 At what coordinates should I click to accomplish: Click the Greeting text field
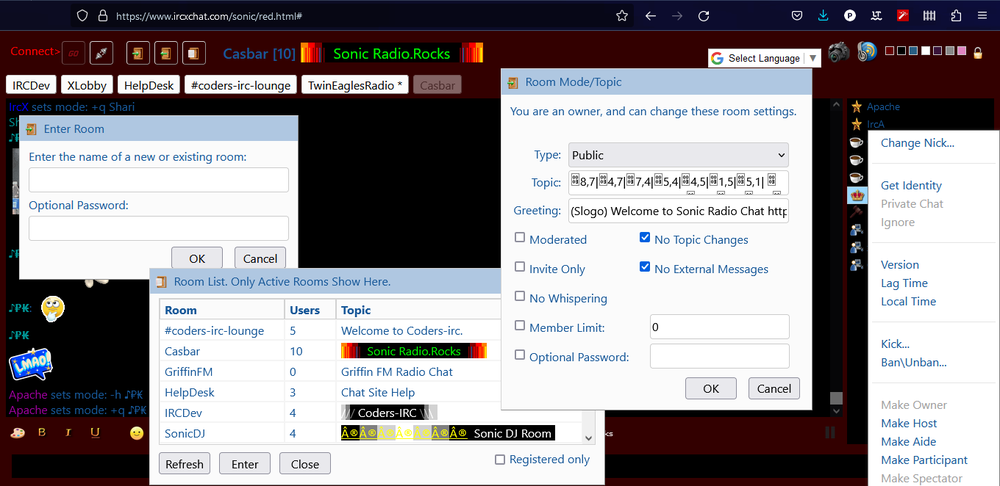tap(679, 211)
